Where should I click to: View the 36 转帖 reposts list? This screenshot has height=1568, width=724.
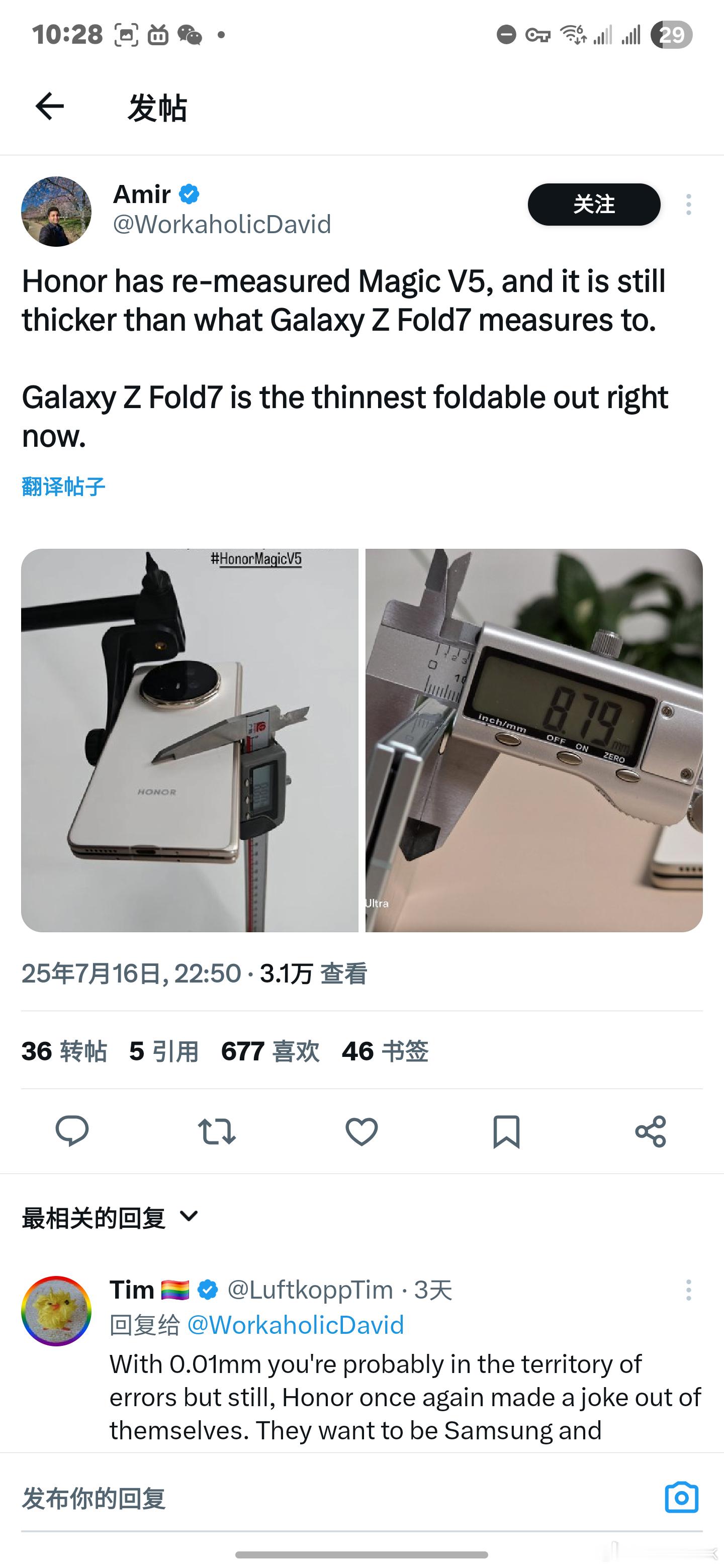64,1051
